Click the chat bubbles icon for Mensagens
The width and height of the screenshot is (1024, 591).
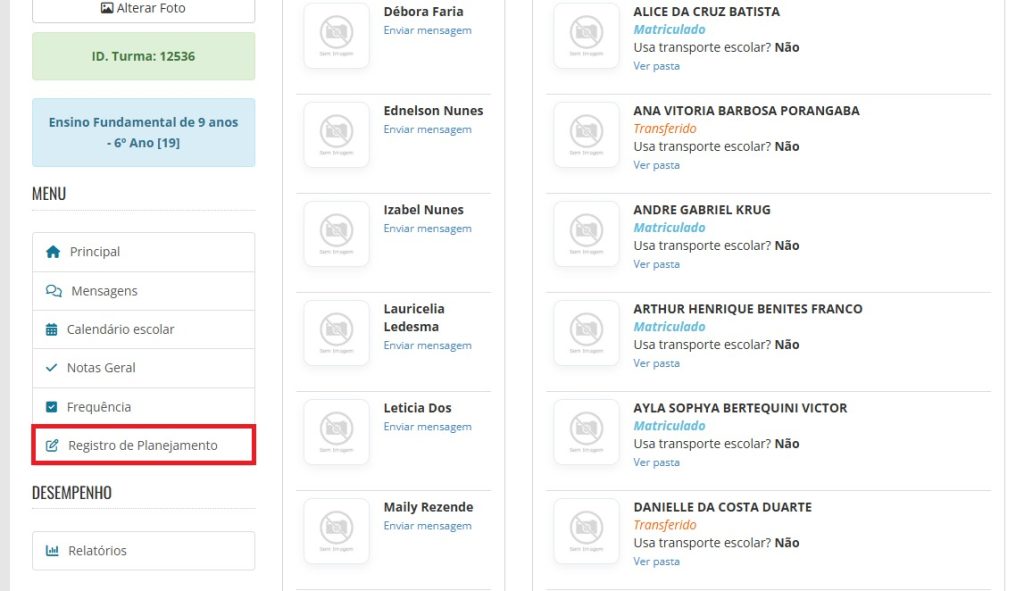click(54, 291)
